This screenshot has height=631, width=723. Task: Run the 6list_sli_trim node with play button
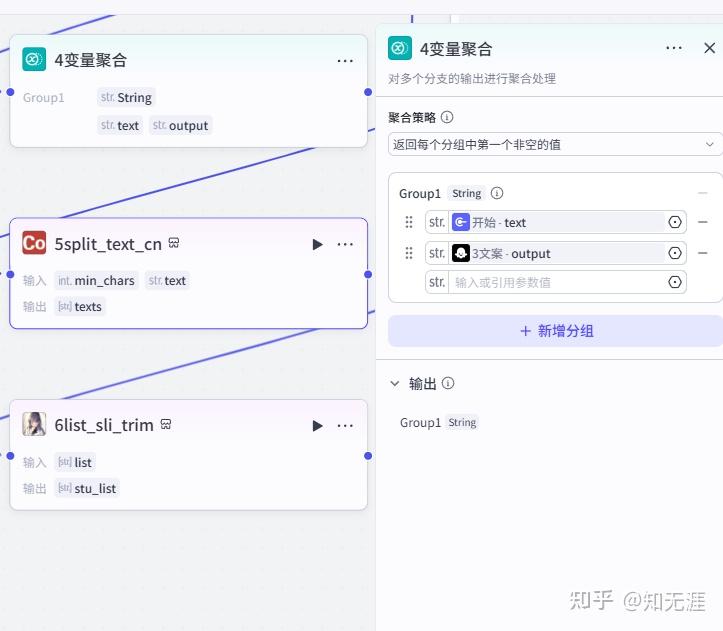317,425
